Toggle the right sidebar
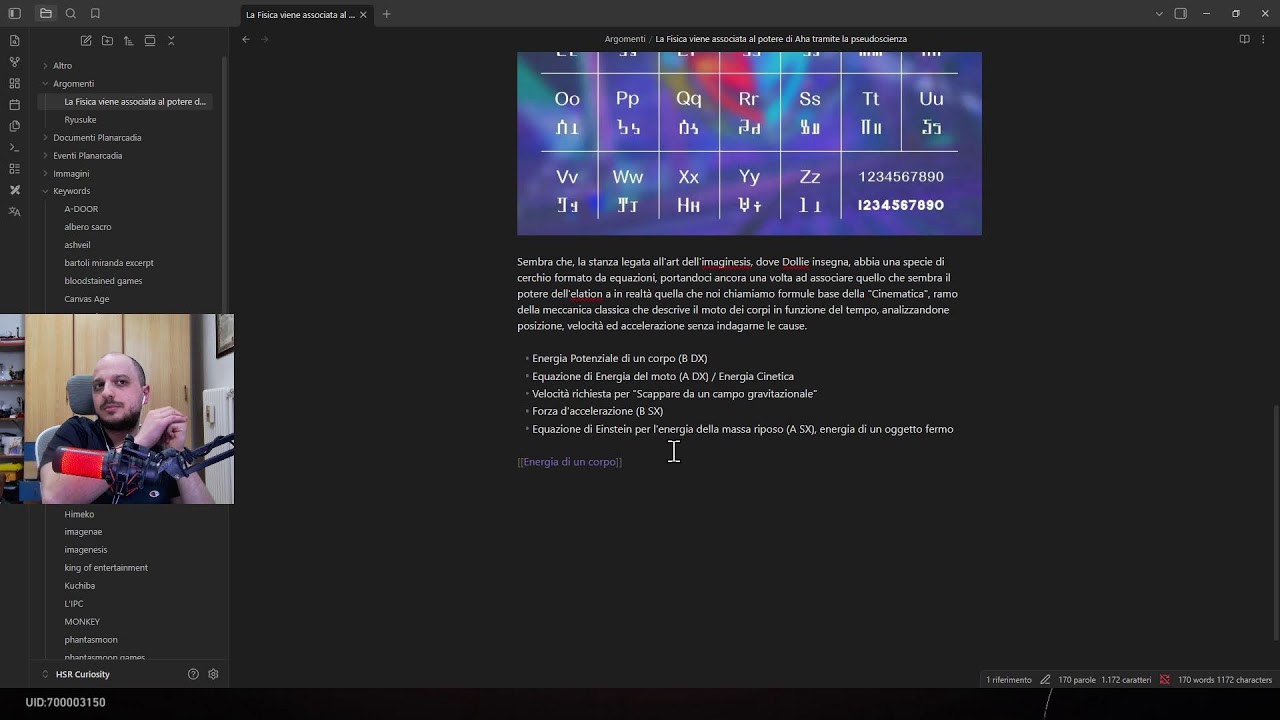 coord(1181,14)
